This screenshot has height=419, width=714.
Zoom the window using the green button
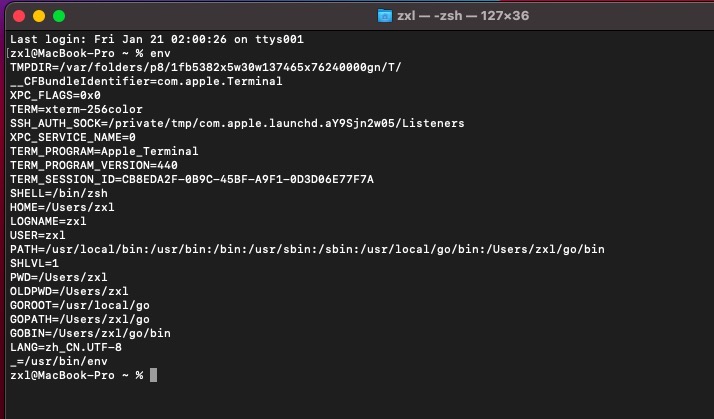(59, 16)
